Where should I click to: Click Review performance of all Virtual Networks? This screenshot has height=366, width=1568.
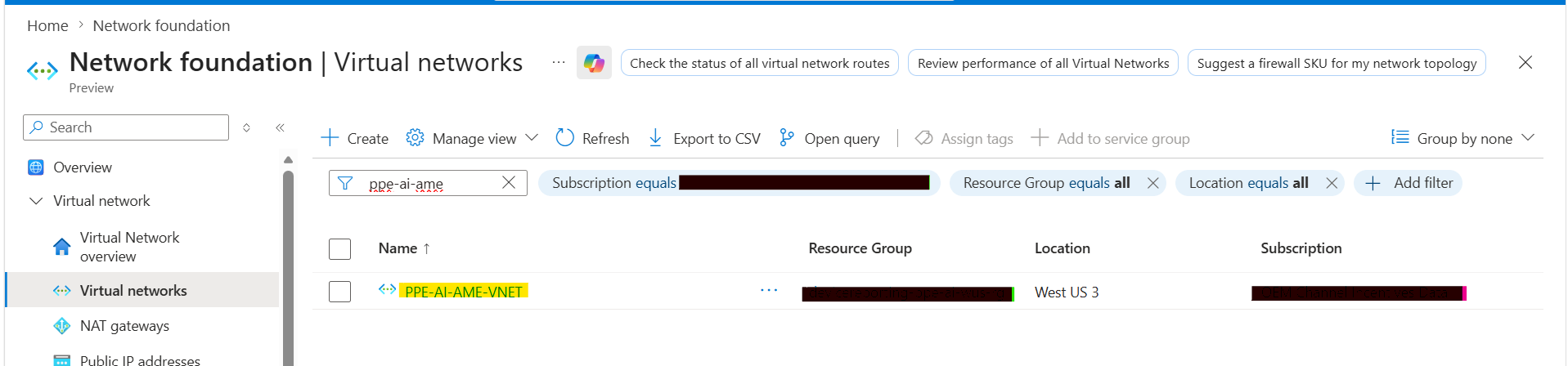coord(1043,63)
